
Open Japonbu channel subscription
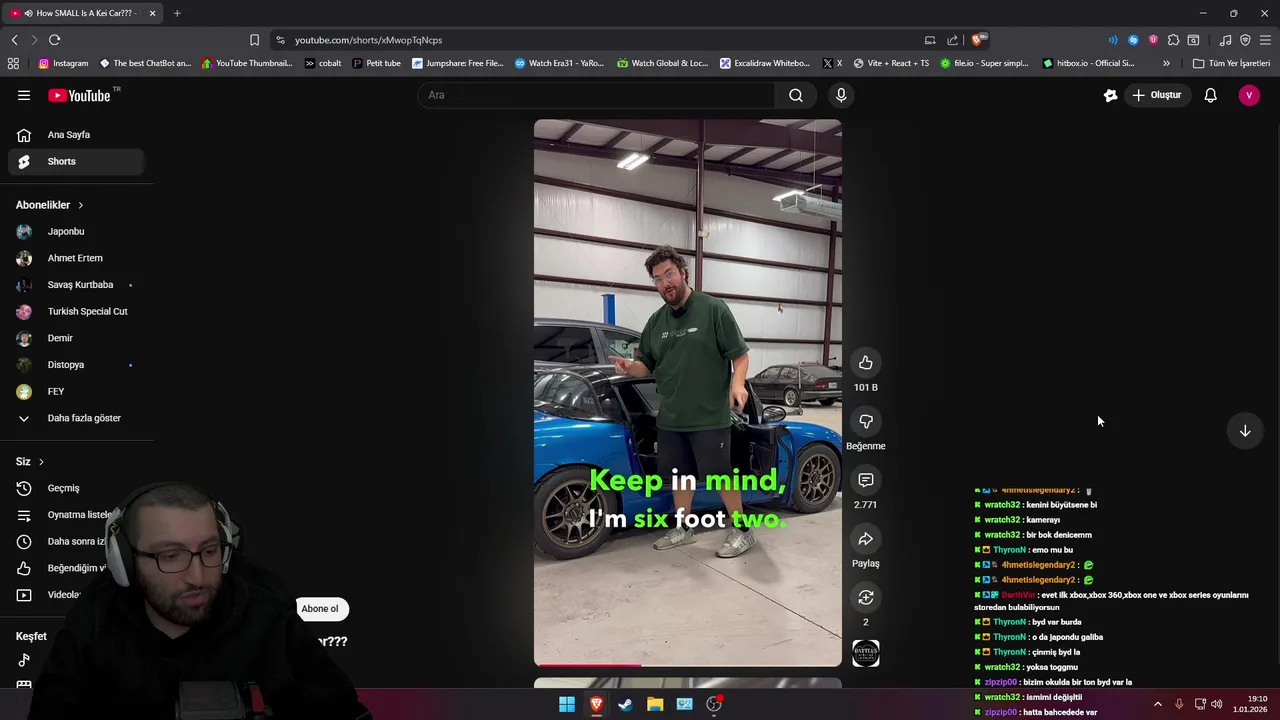coord(76,231)
